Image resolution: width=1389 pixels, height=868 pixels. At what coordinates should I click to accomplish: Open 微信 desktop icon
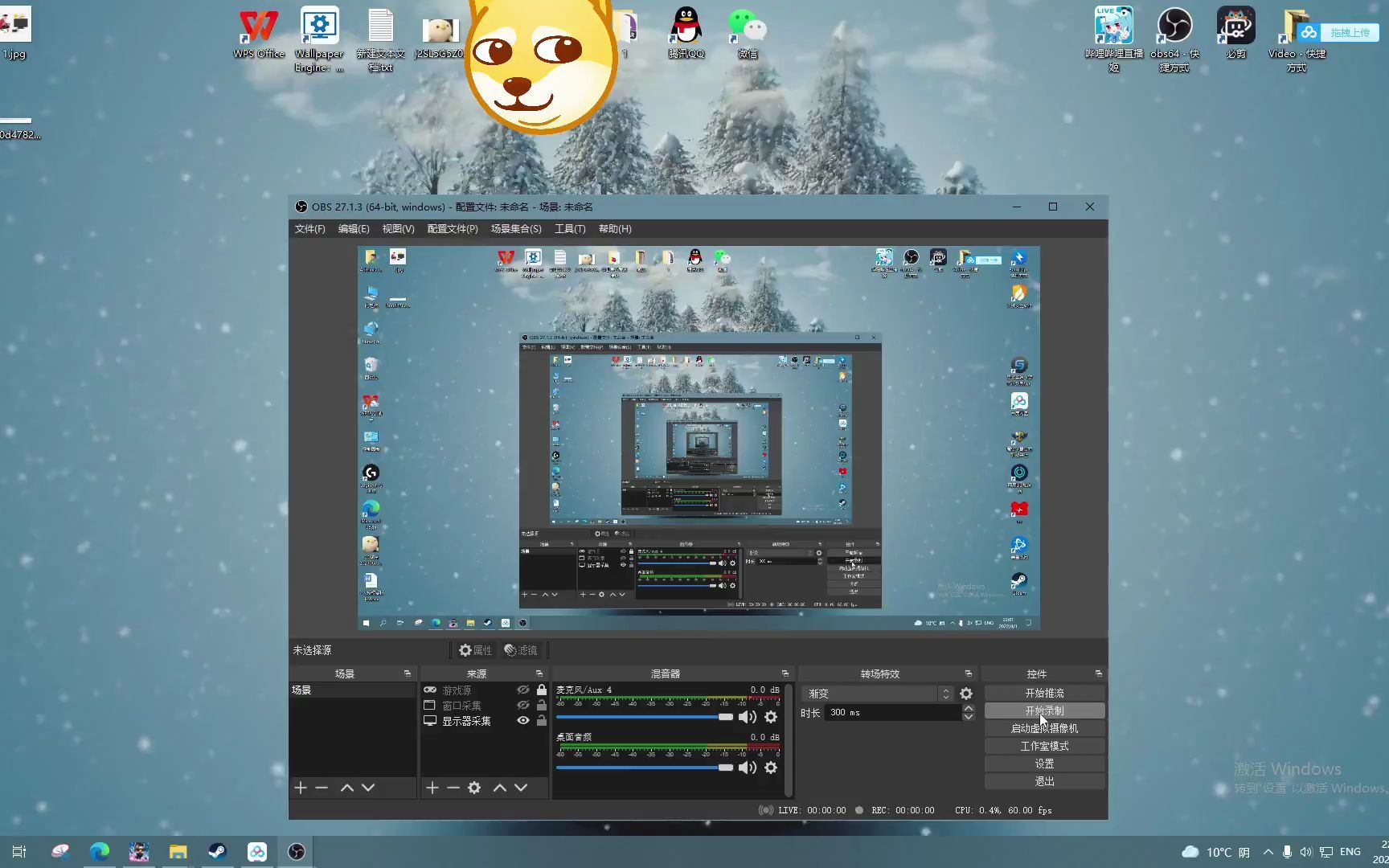coord(748,34)
